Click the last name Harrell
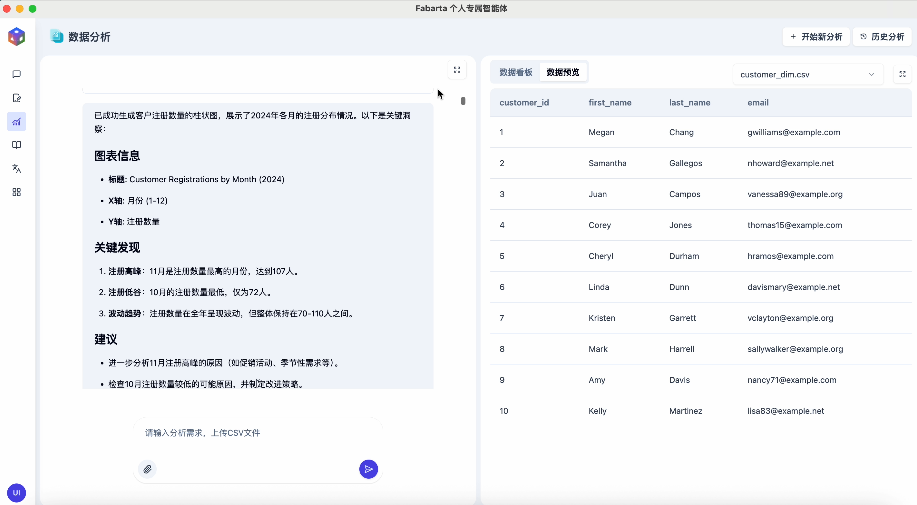The width and height of the screenshot is (917, 505). pos(682,349)
